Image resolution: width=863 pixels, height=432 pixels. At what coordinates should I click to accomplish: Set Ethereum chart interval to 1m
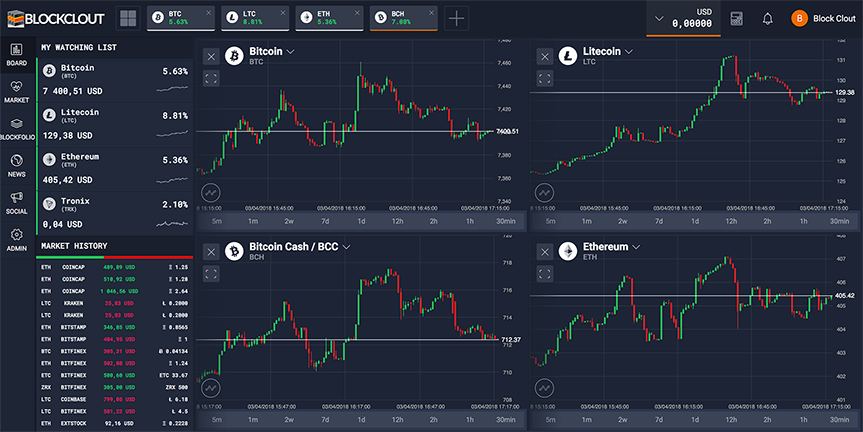tap(587, 420)
